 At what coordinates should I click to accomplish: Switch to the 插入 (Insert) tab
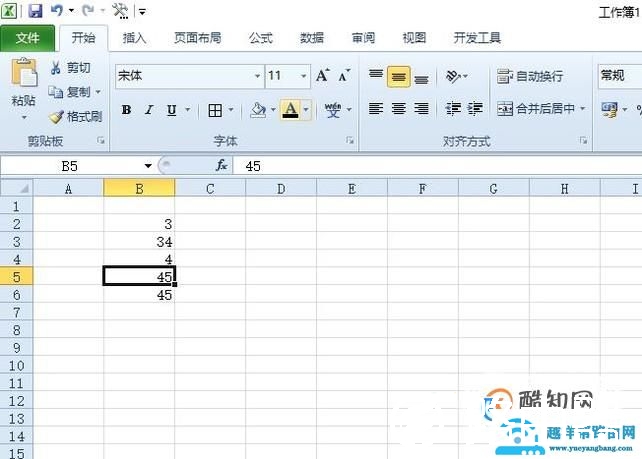click(134, 38)
